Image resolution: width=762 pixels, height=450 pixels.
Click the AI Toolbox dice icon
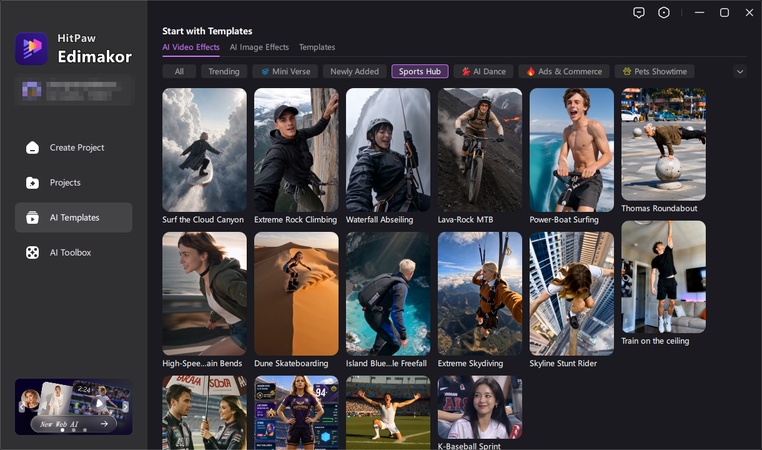33,253
